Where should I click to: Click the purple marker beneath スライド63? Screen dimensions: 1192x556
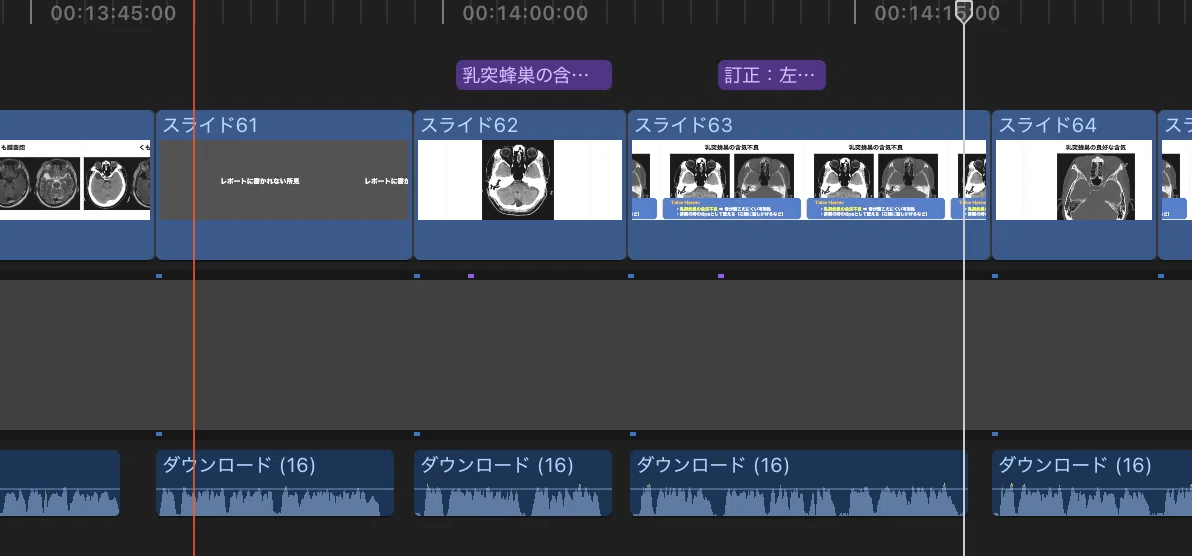tap(721, 275)
